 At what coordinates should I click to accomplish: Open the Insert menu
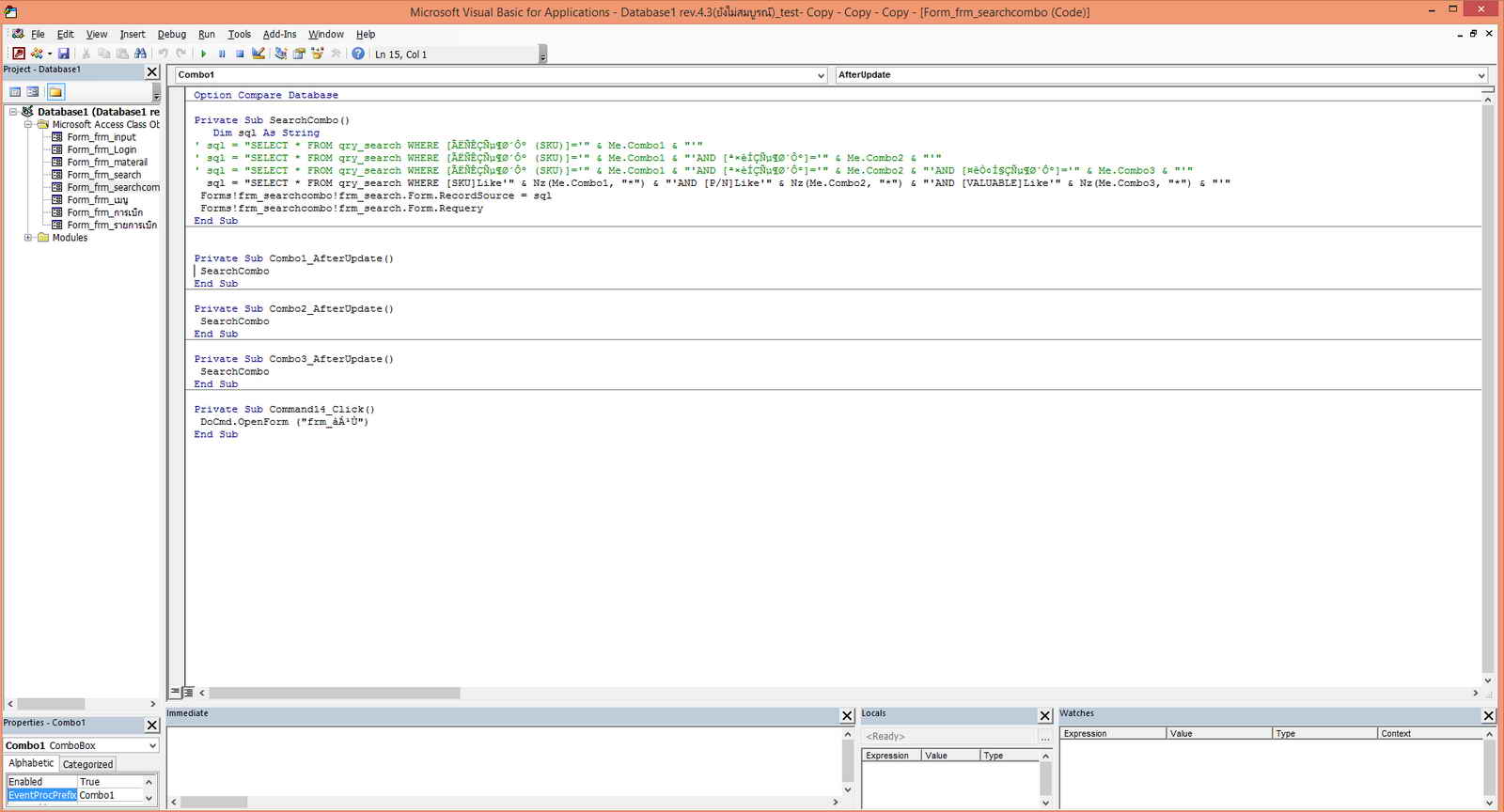pos(133,34)
